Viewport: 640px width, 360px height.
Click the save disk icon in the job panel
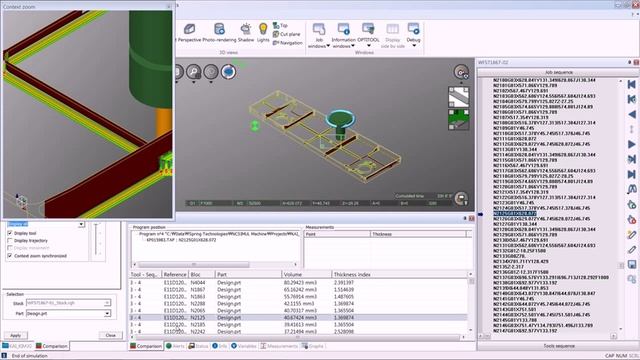[631, 264]
